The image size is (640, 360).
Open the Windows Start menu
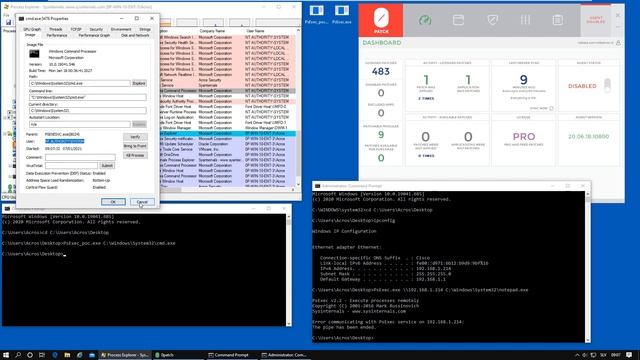(x=6, y=355)
